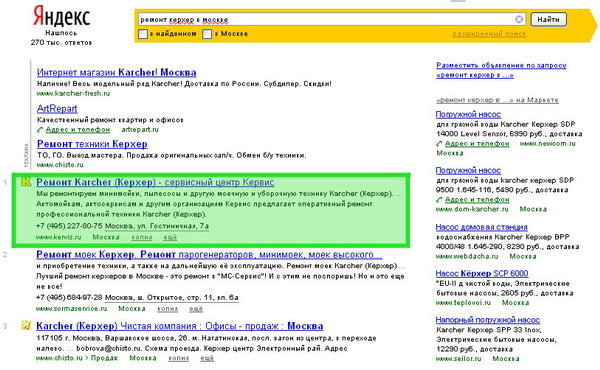Open 'Напорный погружной насос' offer

pyautogui.click(x=488, y=319)
